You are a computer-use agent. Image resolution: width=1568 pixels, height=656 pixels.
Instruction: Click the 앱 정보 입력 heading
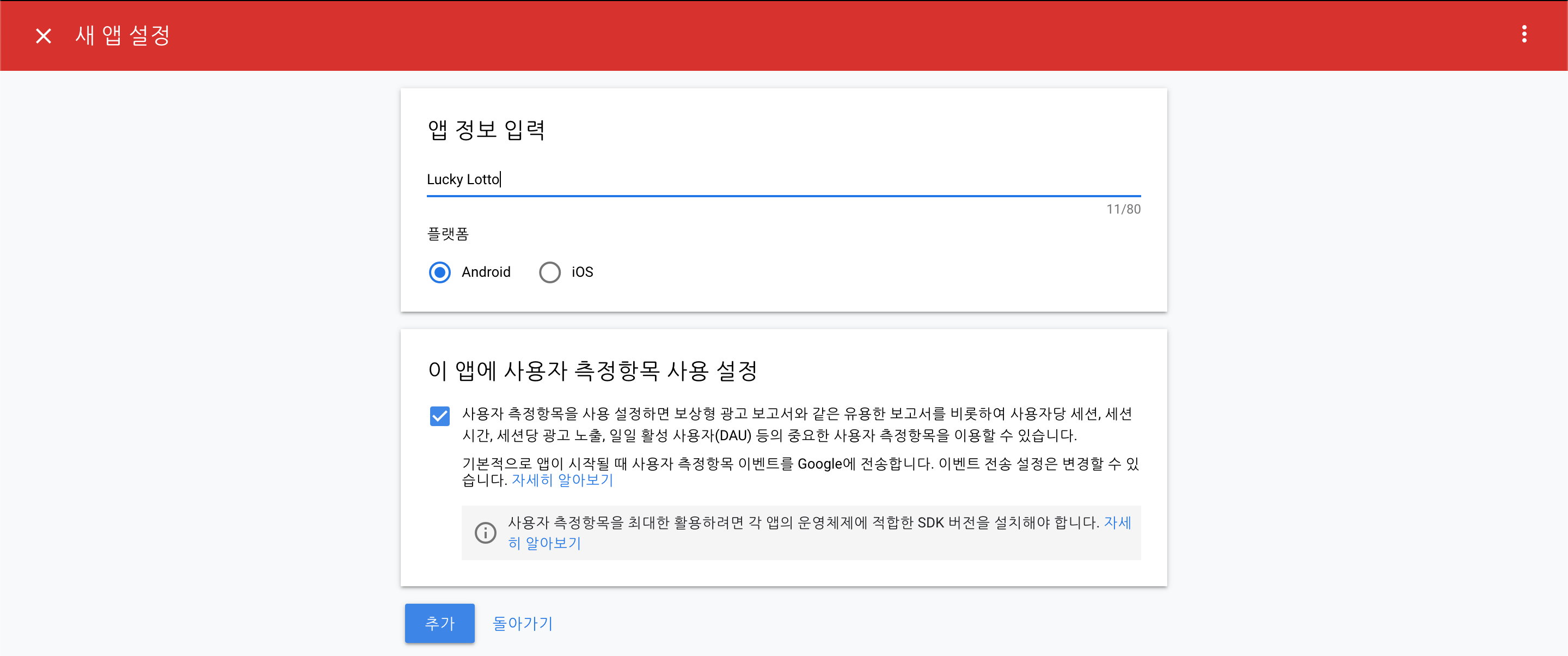coord(486,130)
